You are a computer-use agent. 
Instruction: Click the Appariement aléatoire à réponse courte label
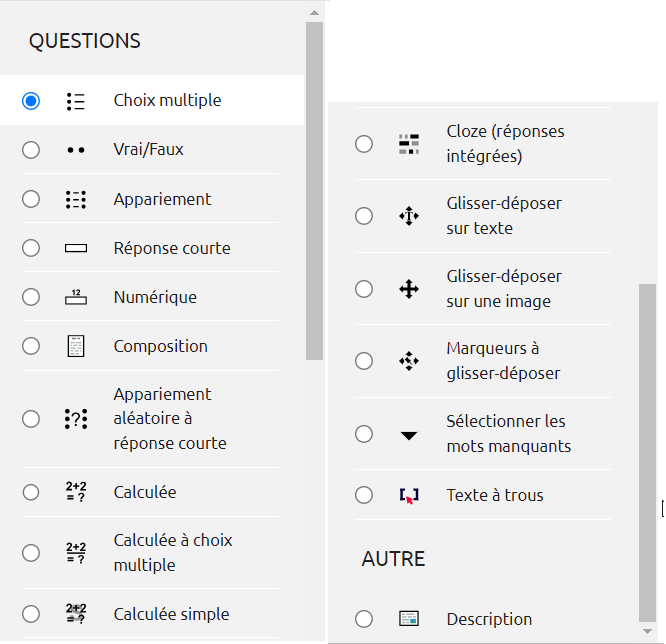click(170, 419)
